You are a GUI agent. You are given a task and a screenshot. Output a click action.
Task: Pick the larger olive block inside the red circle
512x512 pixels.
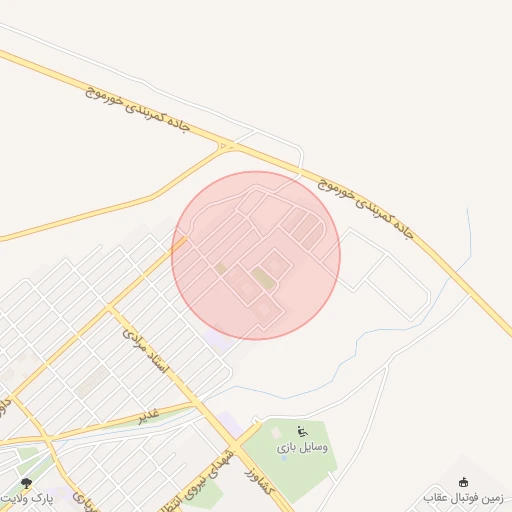point(263,278)
